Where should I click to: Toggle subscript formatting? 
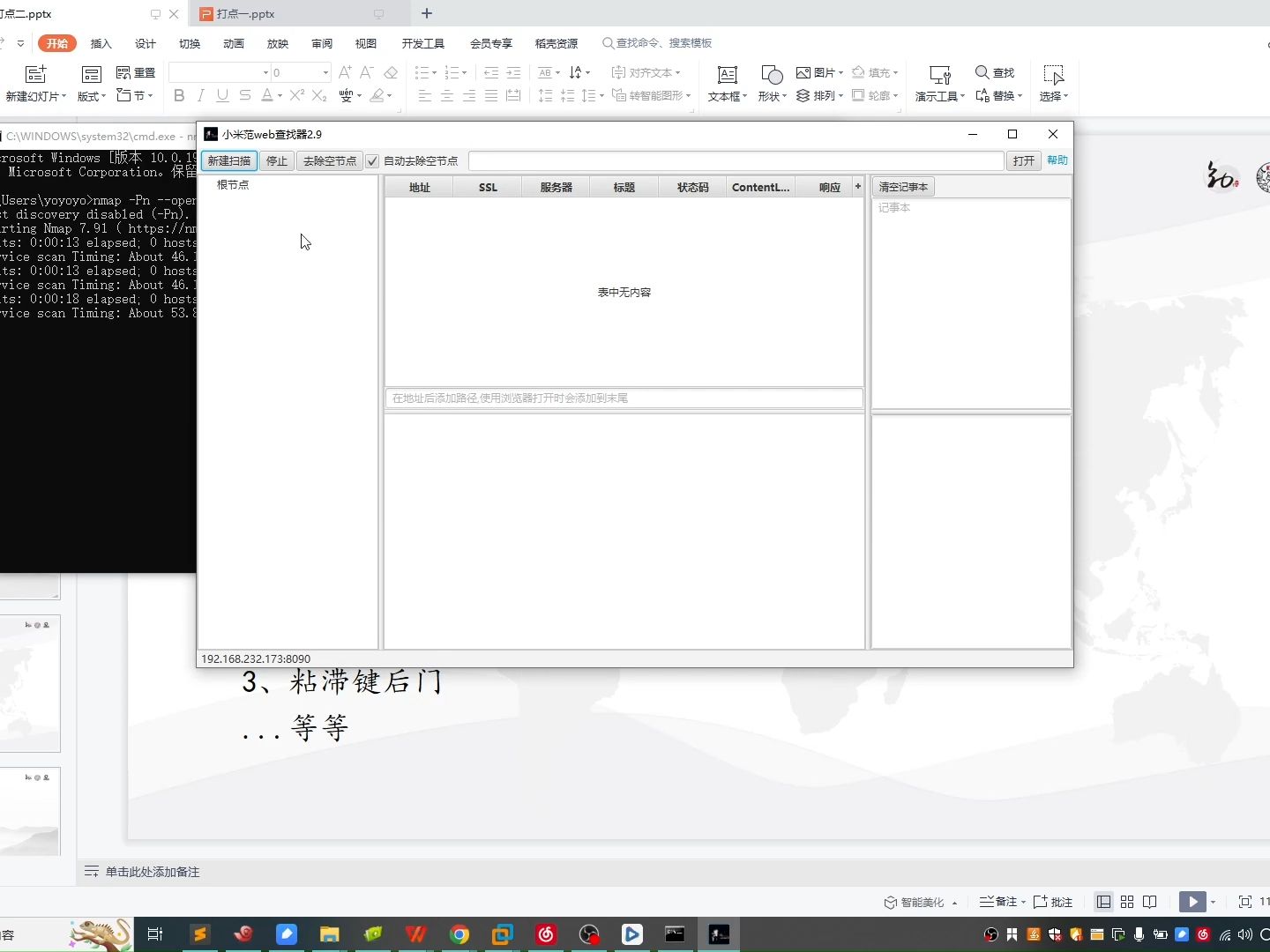coord(319,95)
